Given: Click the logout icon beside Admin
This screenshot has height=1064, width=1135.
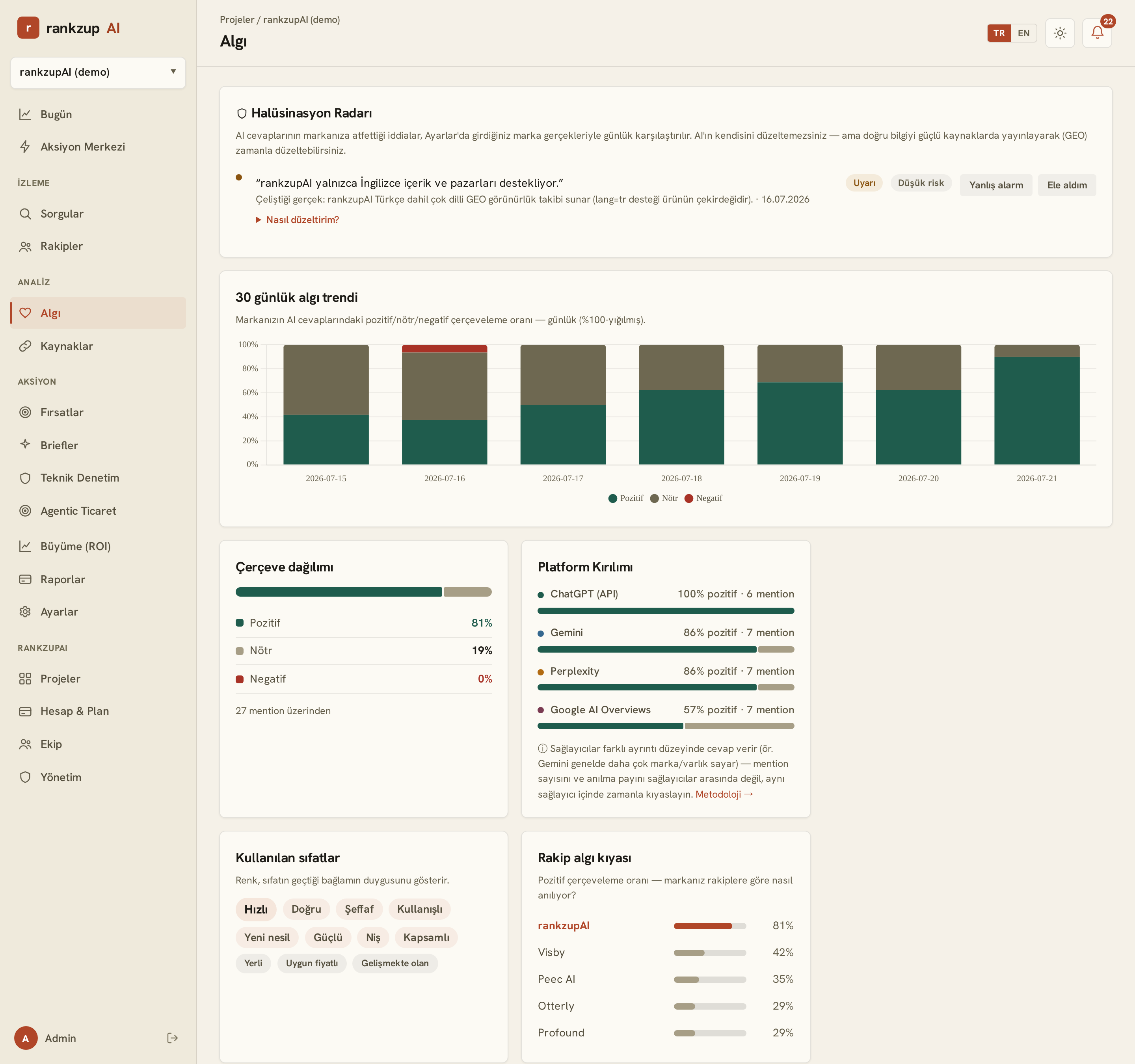Looking at the screenshot, I should [x=173, y=1038].
